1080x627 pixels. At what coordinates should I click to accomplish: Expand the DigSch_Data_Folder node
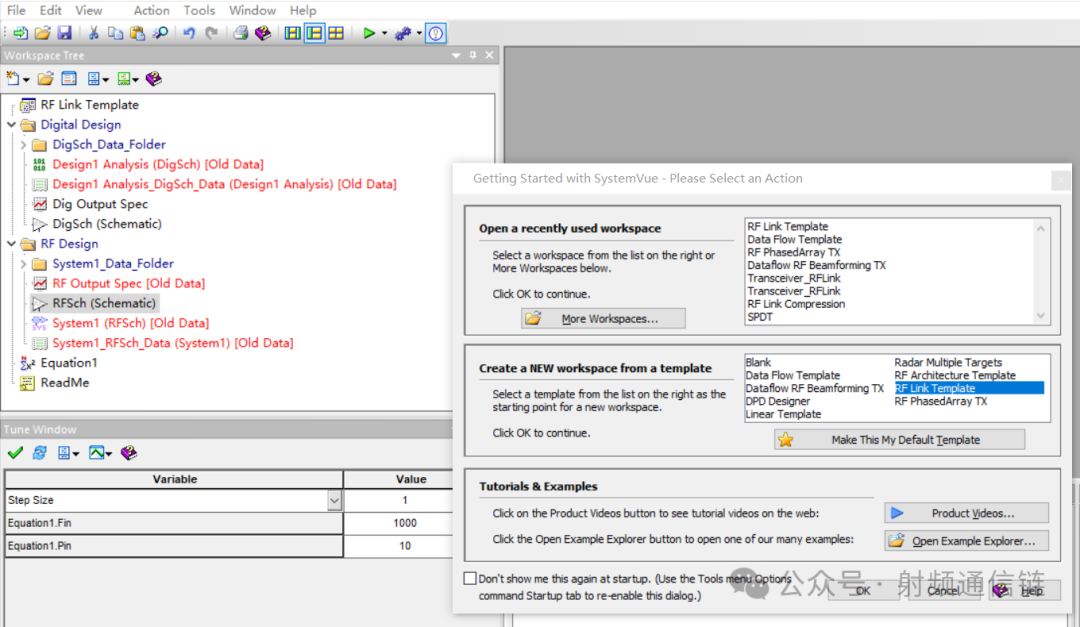[23, 145]
